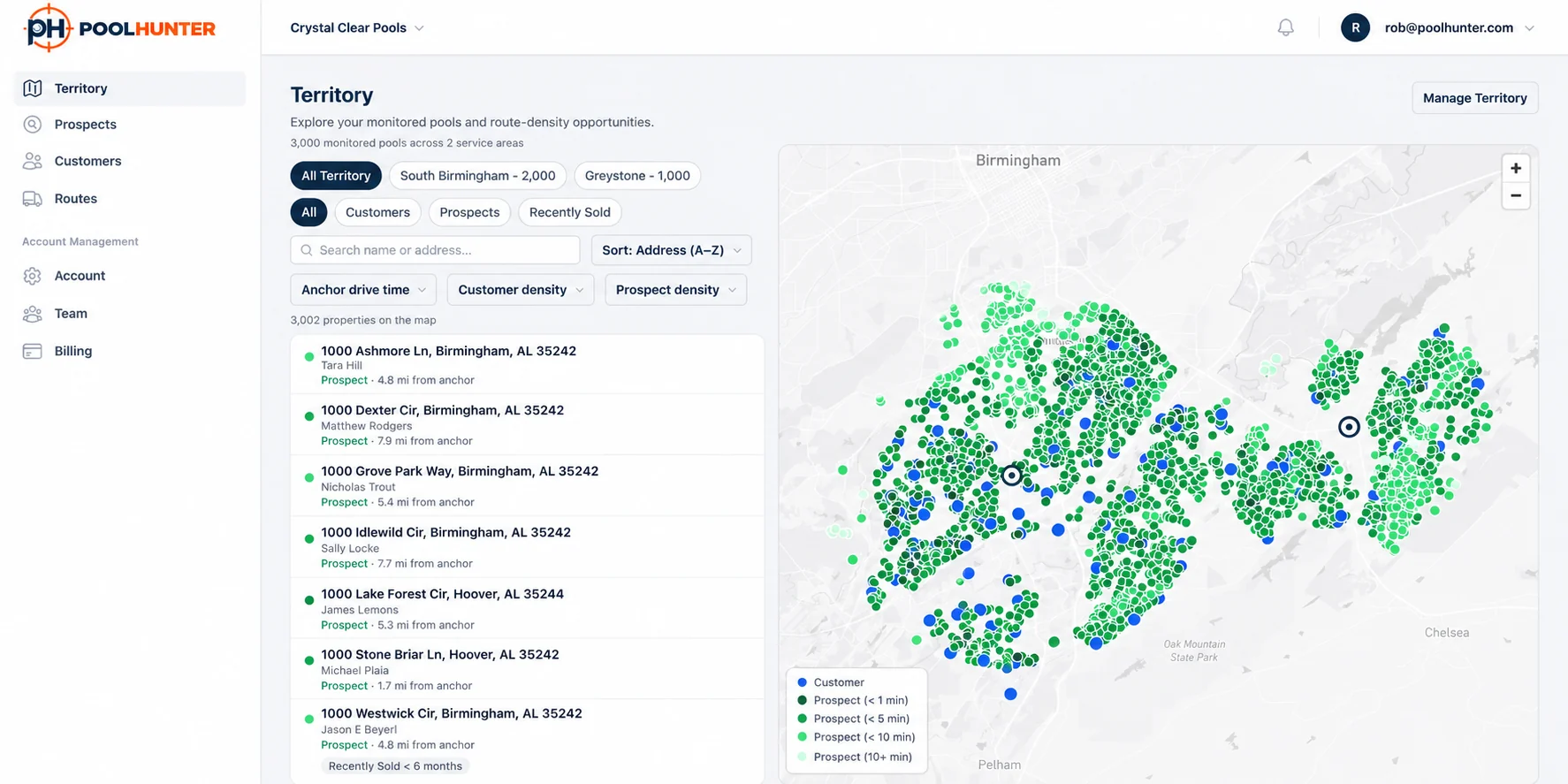Open the Sort: Address (A–Z) dropdown
The height and width of the screenshot is (784, 1568).
click(672, 250)
